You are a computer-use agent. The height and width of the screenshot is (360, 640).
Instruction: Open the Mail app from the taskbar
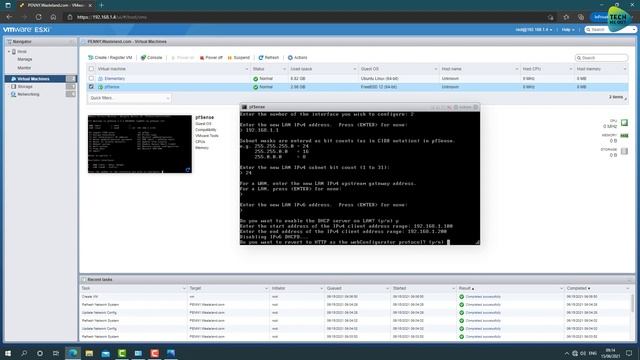pos(105,353)
